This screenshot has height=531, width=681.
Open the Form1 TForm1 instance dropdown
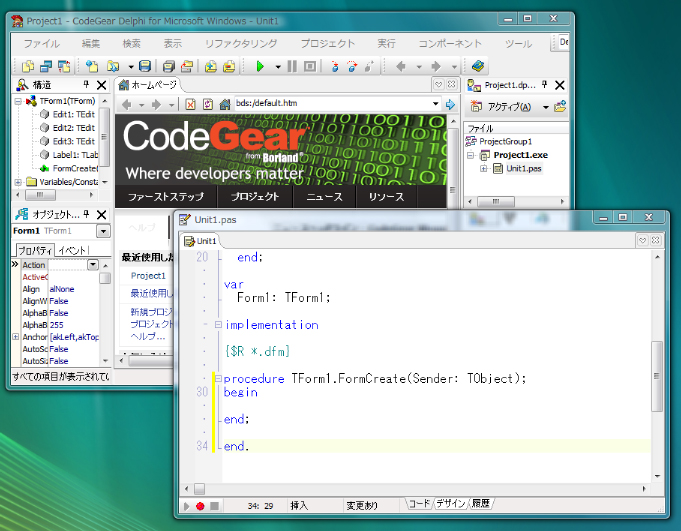(x=103, y=231)
